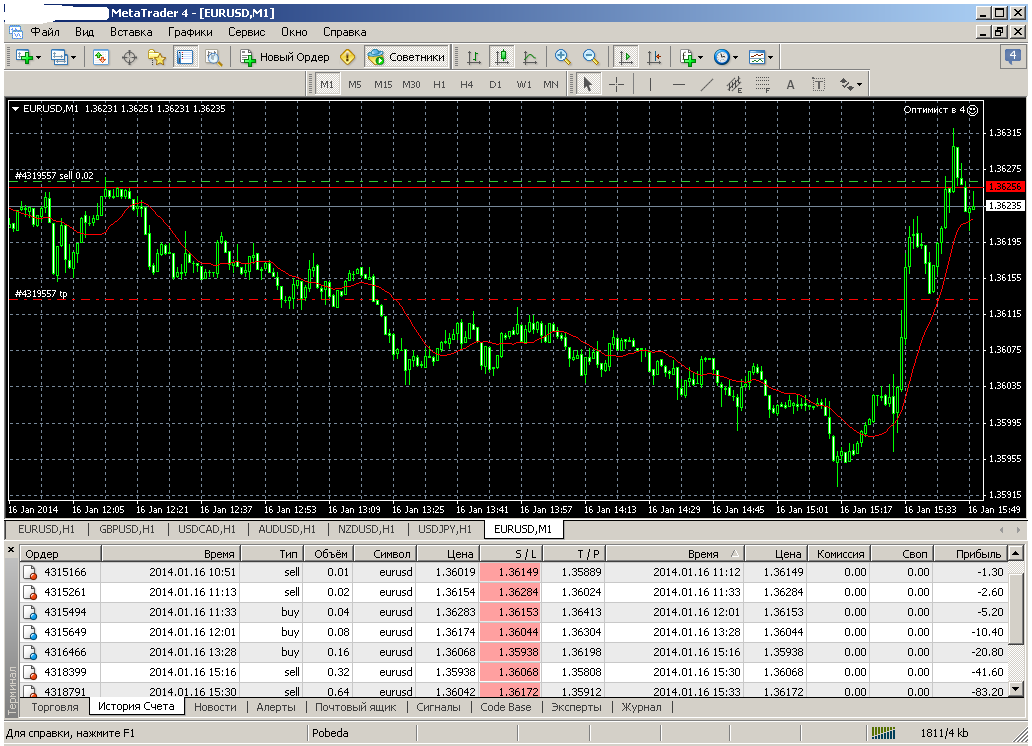This screenshot has height=746, width=1032.
Task: Click the Новый Ордер button
Action: click(285, 57)
